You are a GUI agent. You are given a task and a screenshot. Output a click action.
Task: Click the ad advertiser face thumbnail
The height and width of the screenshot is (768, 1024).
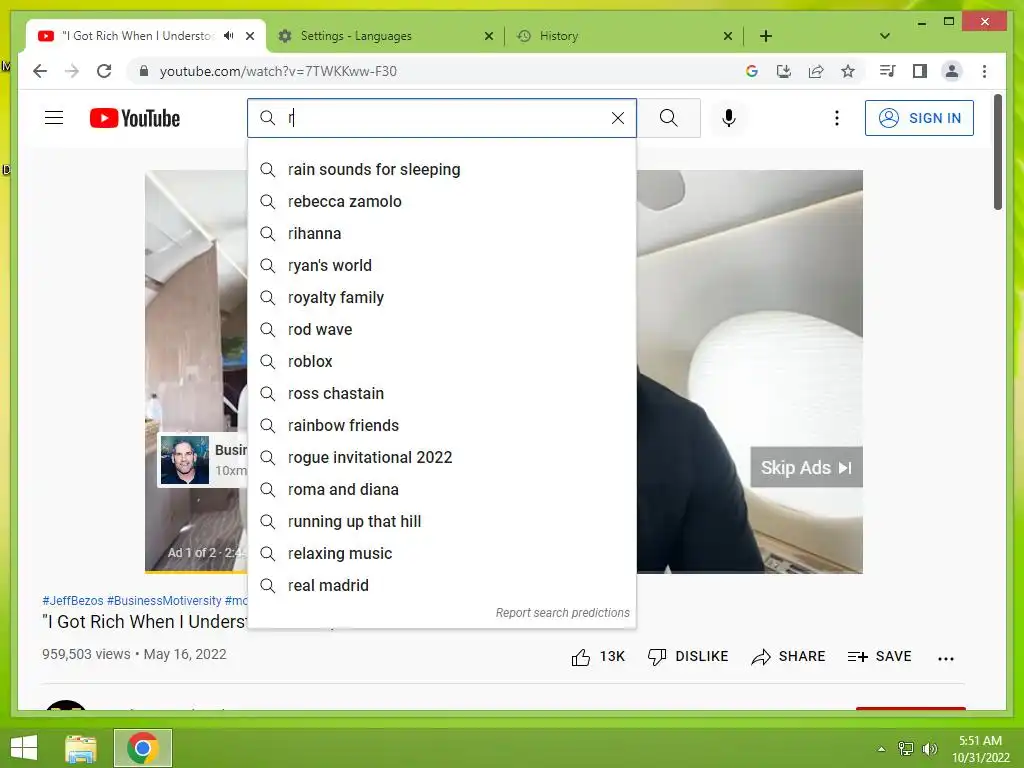185,460
